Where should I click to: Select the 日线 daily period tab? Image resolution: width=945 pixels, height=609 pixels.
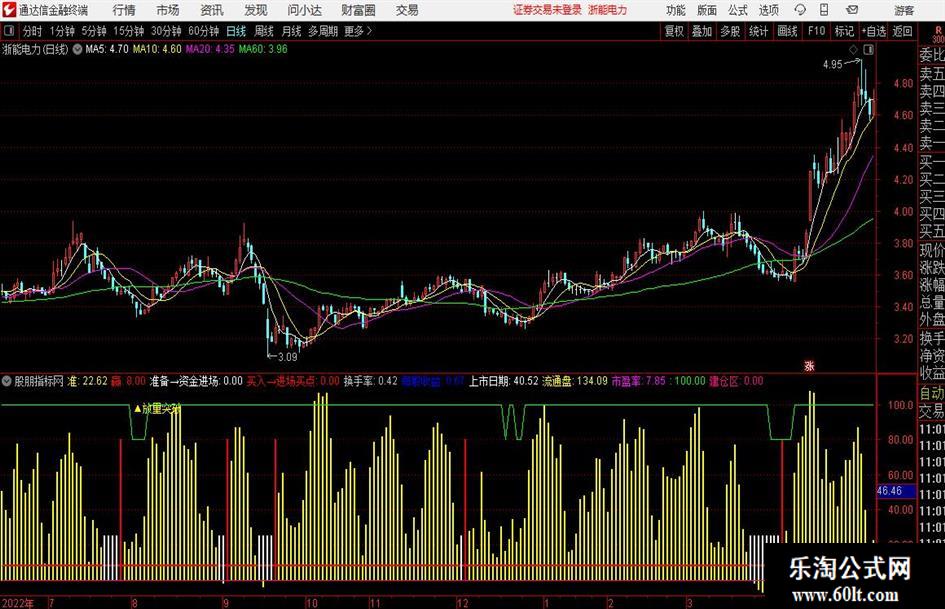coord(236,31)
